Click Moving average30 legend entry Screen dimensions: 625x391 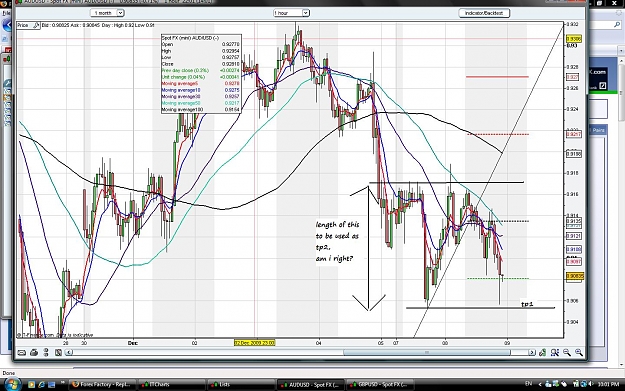[200, 96]
